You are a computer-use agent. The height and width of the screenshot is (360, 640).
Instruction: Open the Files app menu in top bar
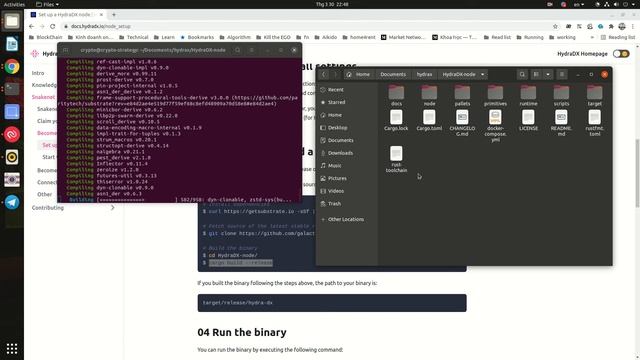[47, 4]
